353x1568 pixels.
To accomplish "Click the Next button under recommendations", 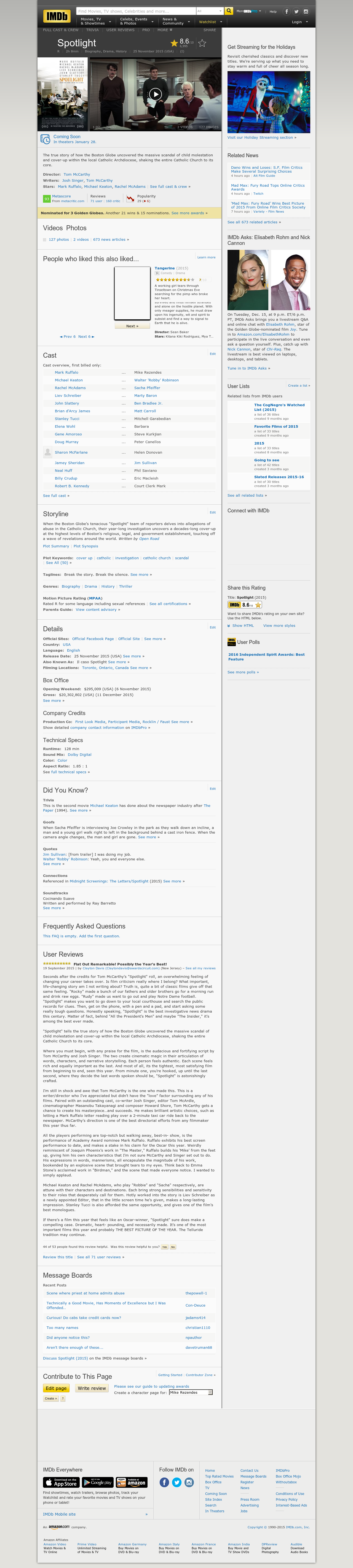I will (132, 326).
